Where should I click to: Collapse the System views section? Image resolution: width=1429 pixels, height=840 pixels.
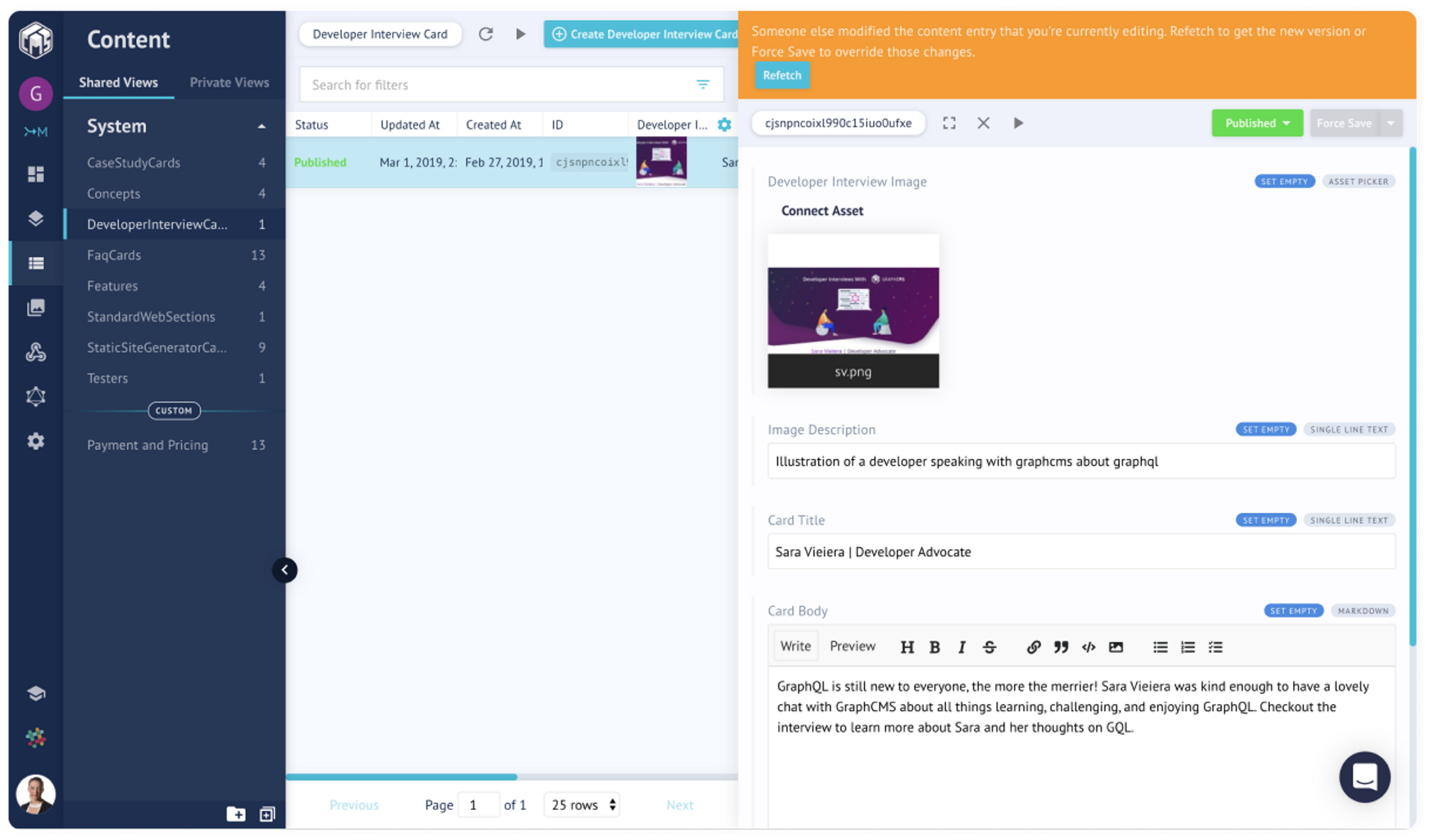(x=262, y=126)
